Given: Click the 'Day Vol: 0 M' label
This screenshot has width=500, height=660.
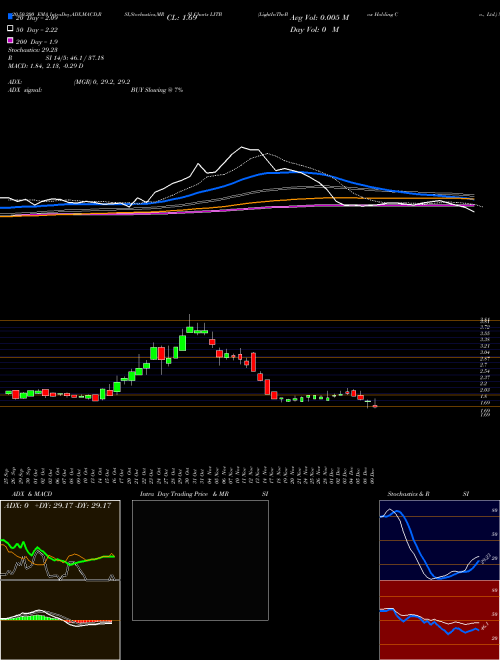Looking at the screenshot, I should pos(314,30).
